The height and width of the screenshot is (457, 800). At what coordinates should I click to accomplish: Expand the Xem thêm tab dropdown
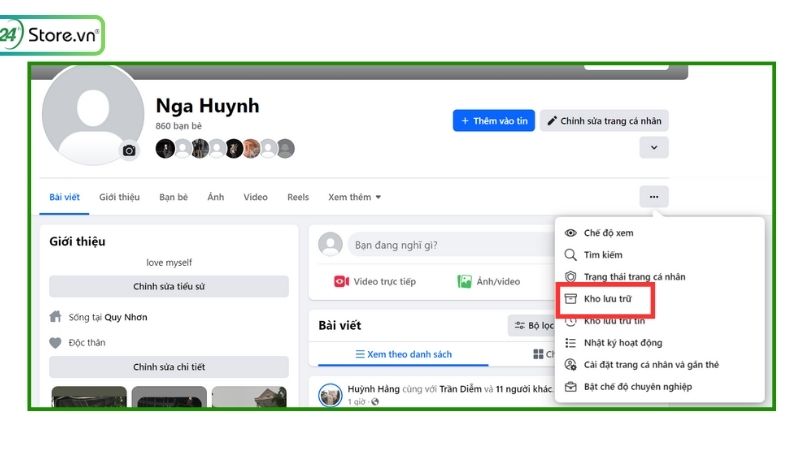pyautogui.click(x=355, y=197)
